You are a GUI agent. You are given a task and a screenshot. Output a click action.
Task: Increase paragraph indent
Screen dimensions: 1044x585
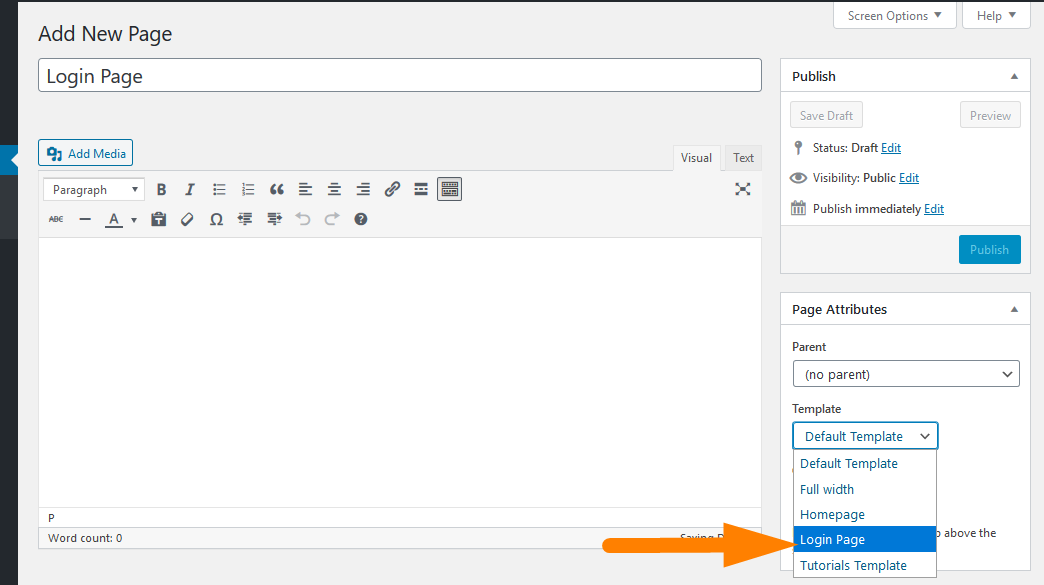(274, 219)
